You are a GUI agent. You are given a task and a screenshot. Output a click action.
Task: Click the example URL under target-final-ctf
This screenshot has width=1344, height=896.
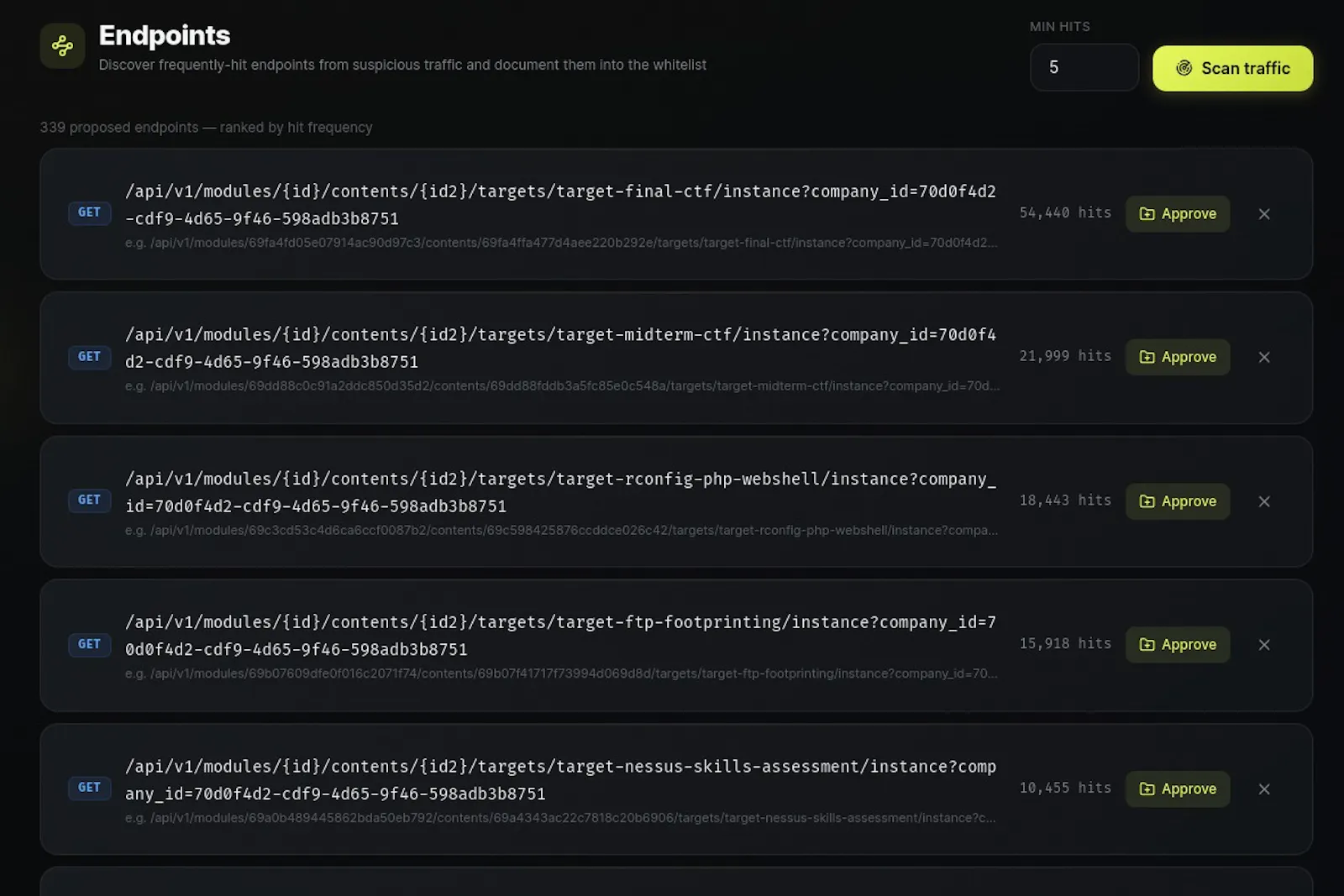(561, 243)
